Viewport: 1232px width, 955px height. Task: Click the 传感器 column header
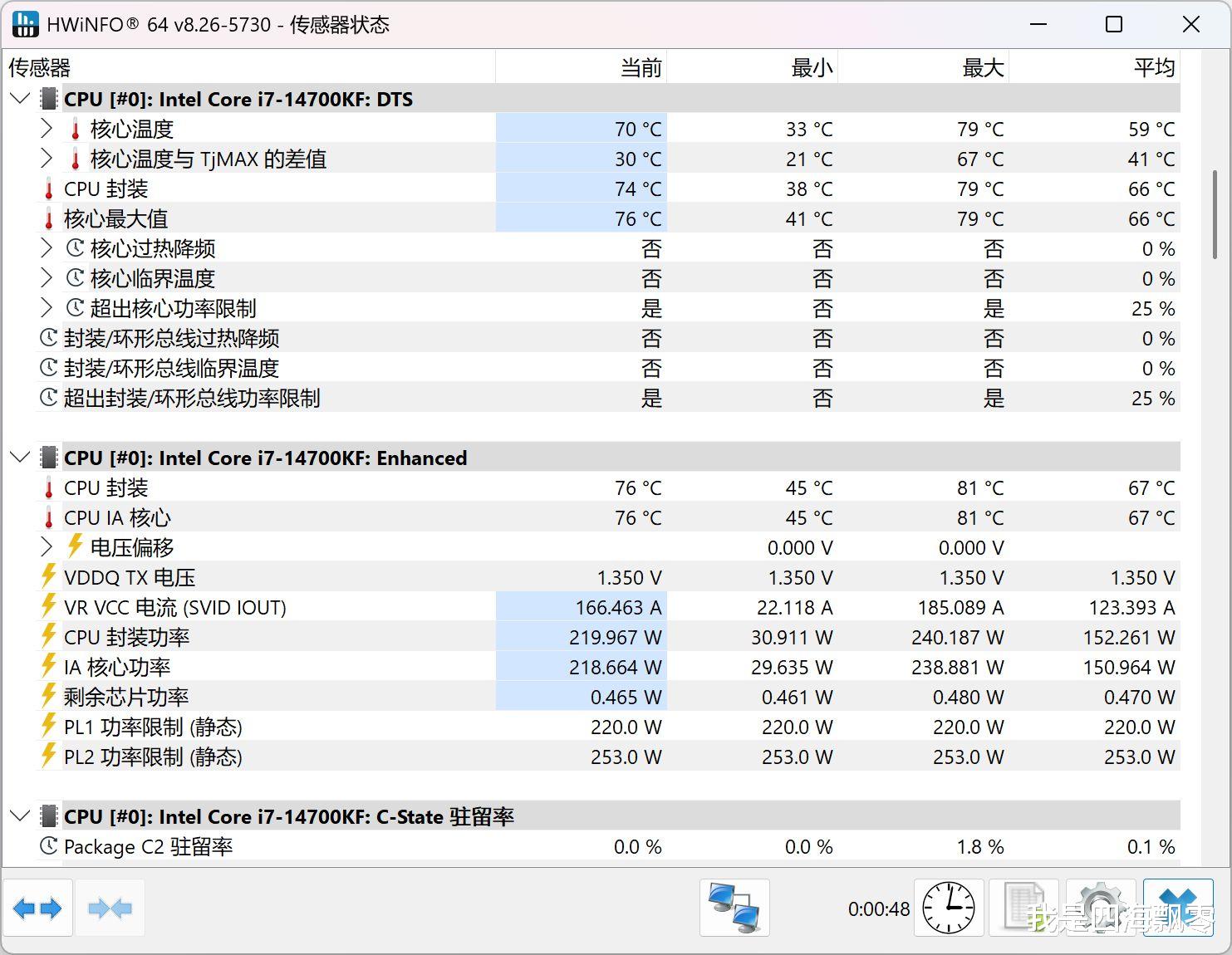click(x=249, y=67)
